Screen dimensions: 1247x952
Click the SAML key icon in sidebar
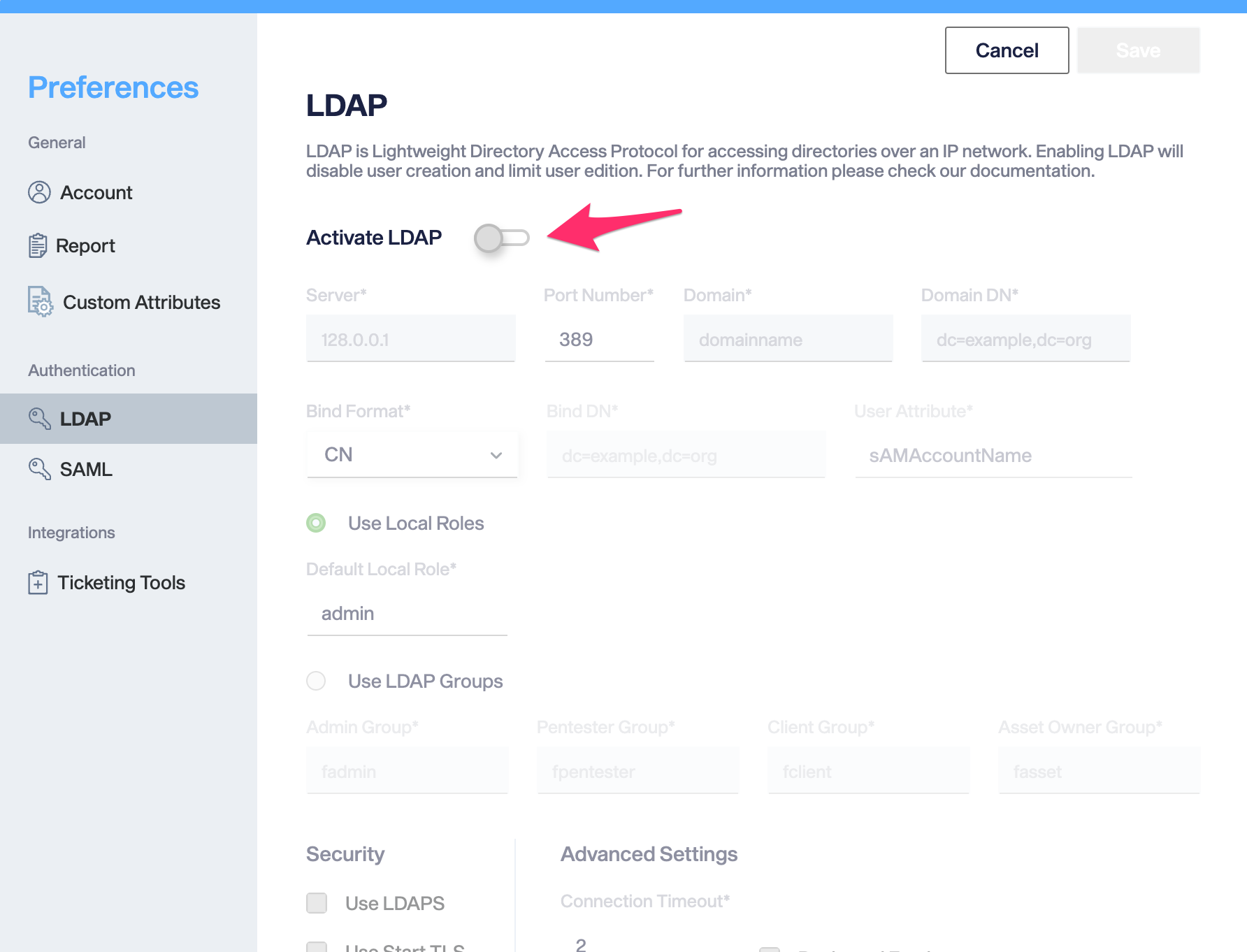[x=40, y=469]
